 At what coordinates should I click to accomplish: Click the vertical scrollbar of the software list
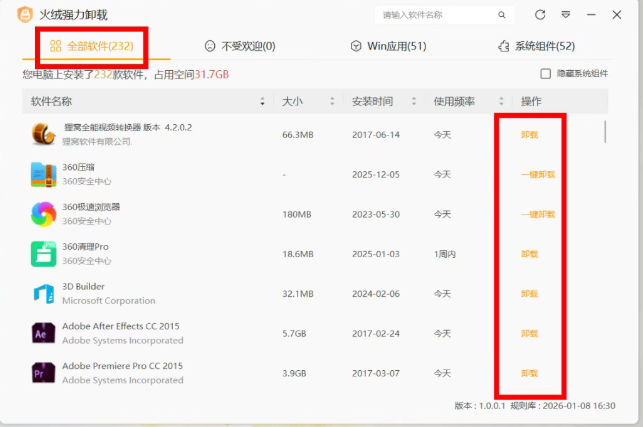click(604, 132)
